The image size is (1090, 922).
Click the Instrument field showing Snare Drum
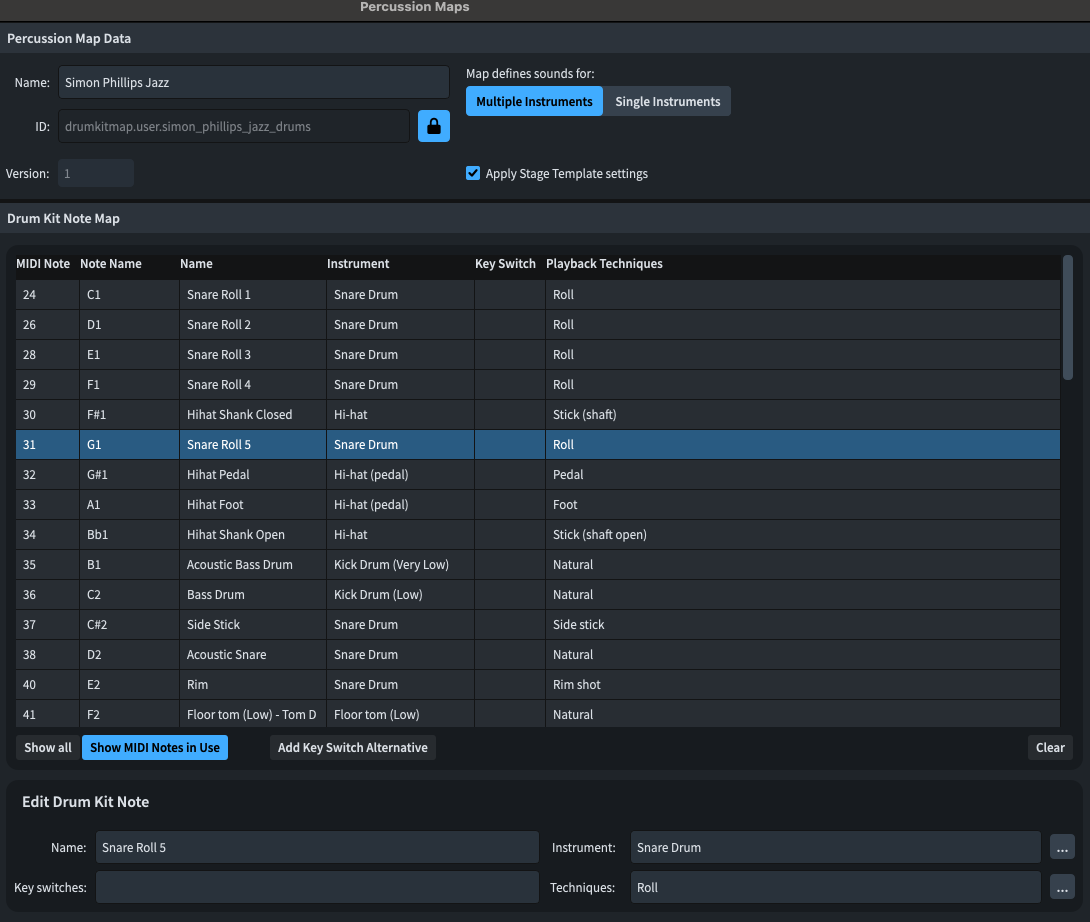pos(836,847)
